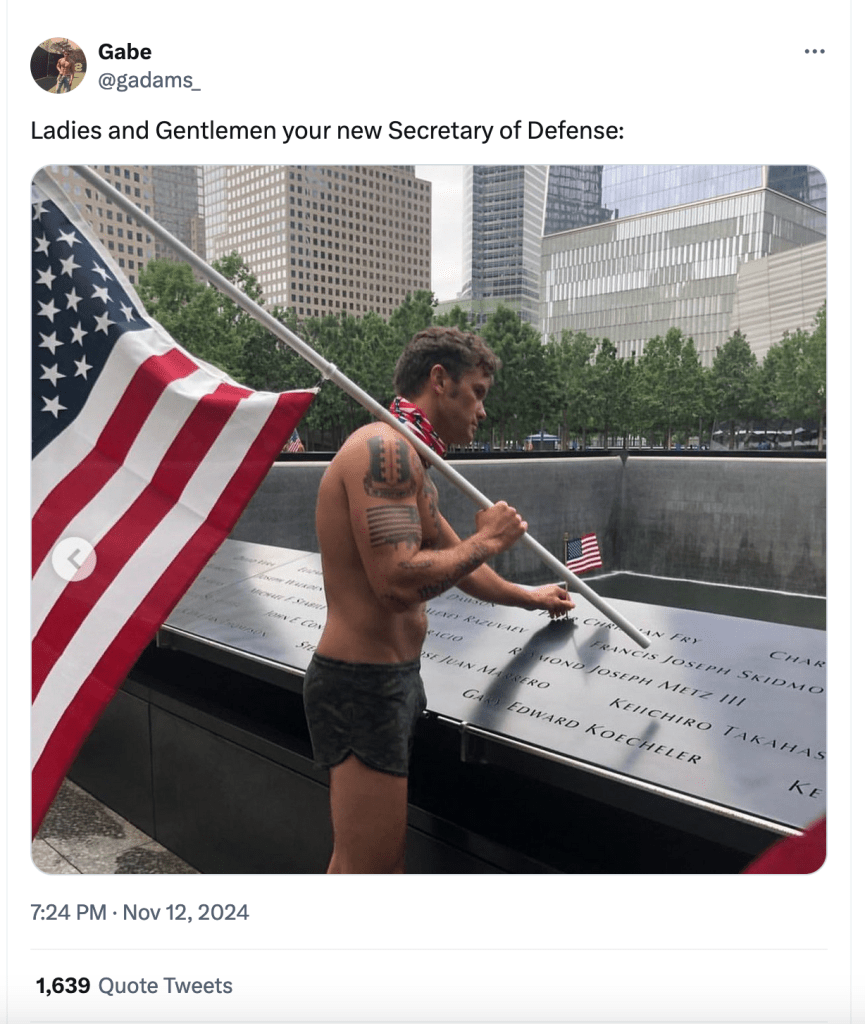Select the tweet text about Secretary of Defense
Screen dimensions: 865x1024
point(327,131)
